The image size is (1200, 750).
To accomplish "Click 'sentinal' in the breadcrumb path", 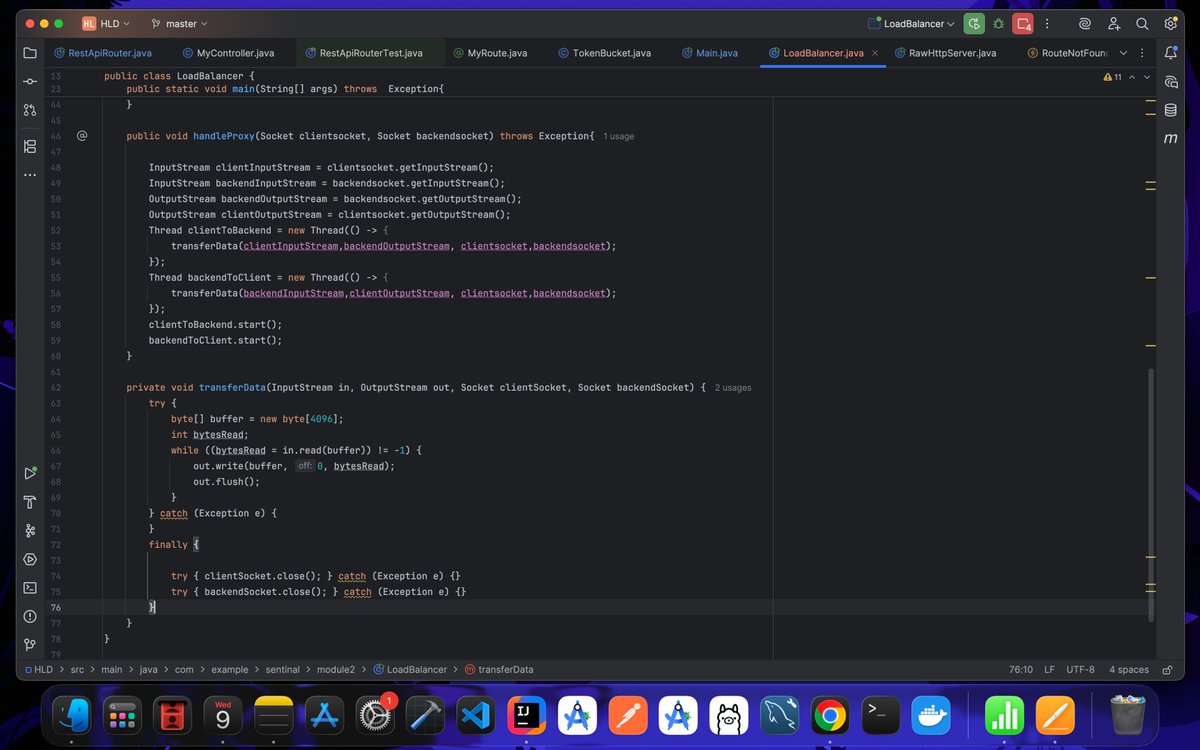I will [283, 669].
